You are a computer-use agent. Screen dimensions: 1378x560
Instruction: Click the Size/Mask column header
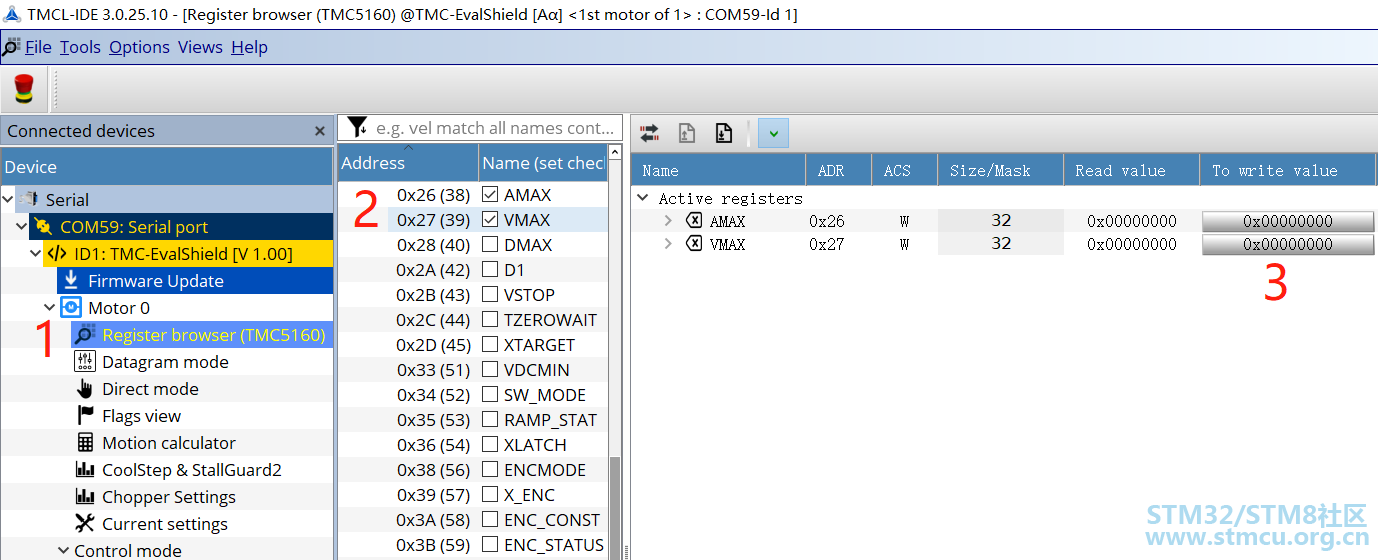coord(1001,170)
